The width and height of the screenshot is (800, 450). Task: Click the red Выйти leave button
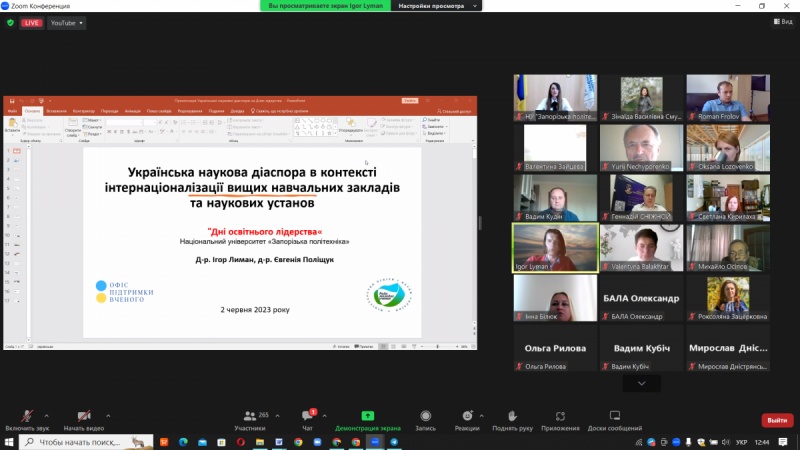click(777, 420)
